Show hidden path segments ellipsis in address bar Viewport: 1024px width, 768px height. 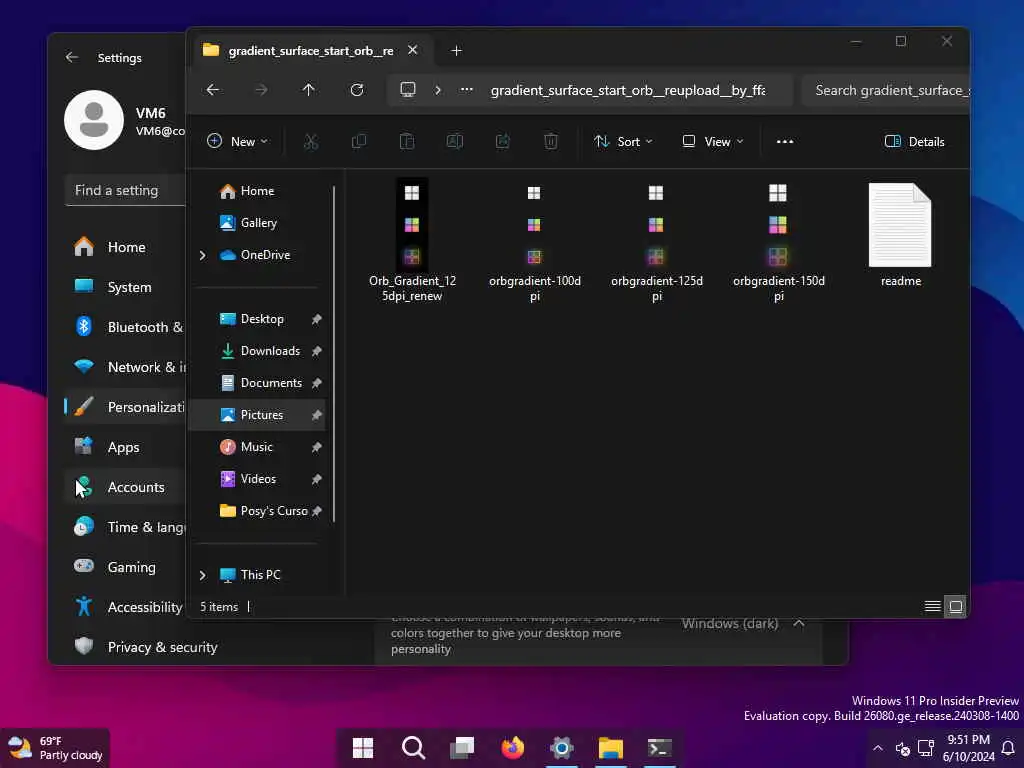point(466,90)
